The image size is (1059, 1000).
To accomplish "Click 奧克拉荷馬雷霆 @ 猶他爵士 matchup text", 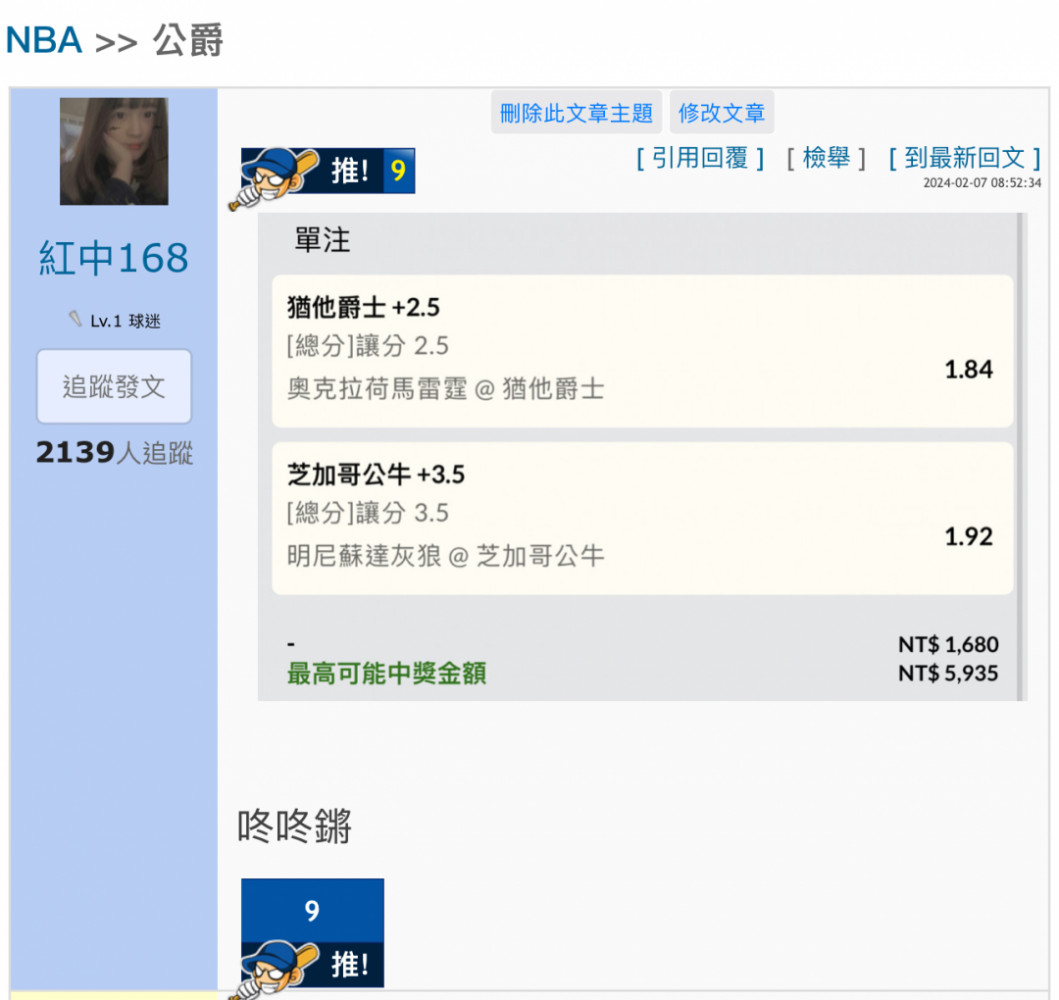I will coord(446,390).
